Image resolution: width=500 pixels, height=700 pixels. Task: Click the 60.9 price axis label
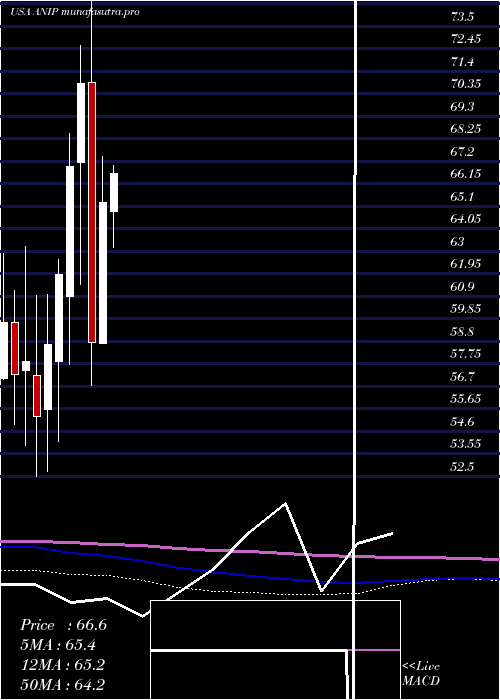462,287
